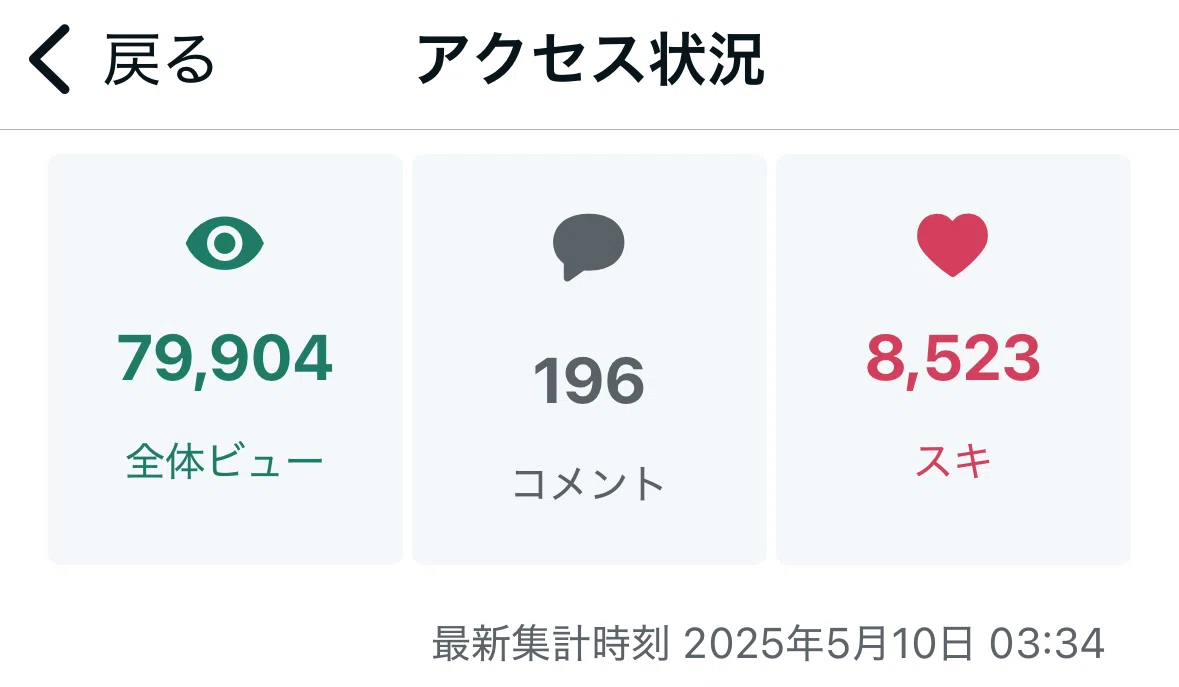
Task: Open the total views stat card
Action: (226, 359)
